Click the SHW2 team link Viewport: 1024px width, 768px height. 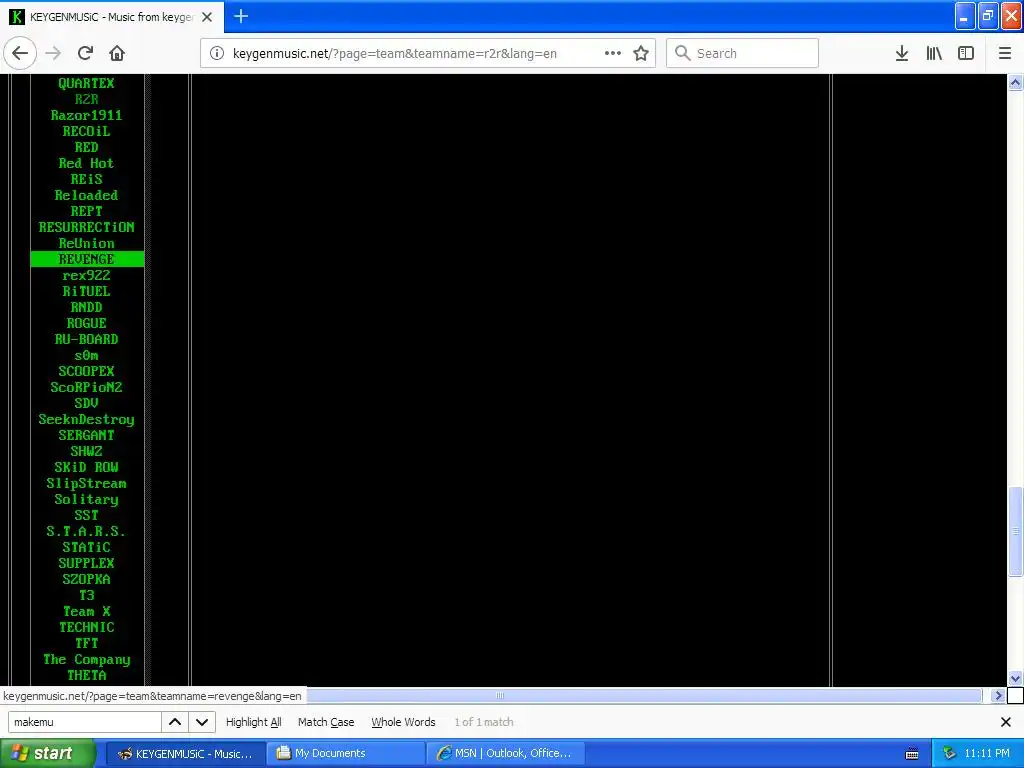(86, 451)
